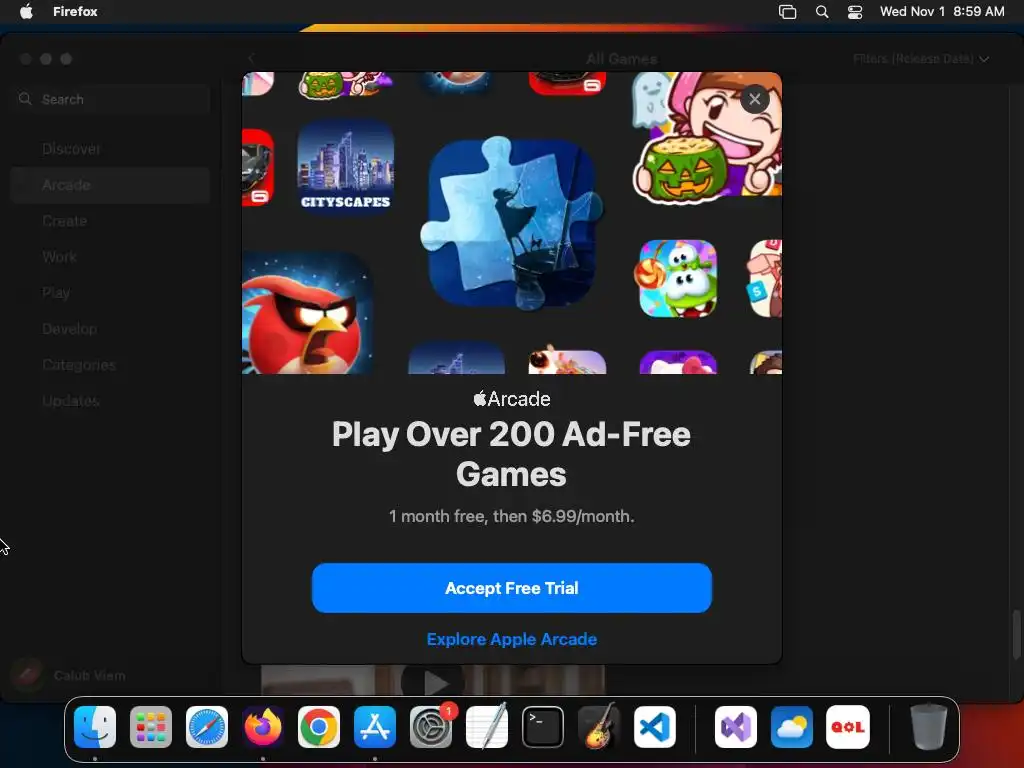Expand the Filters (Release Date) dropdown
The height and width of the screenshot is (768, 1024).
[x=920, y=59]
